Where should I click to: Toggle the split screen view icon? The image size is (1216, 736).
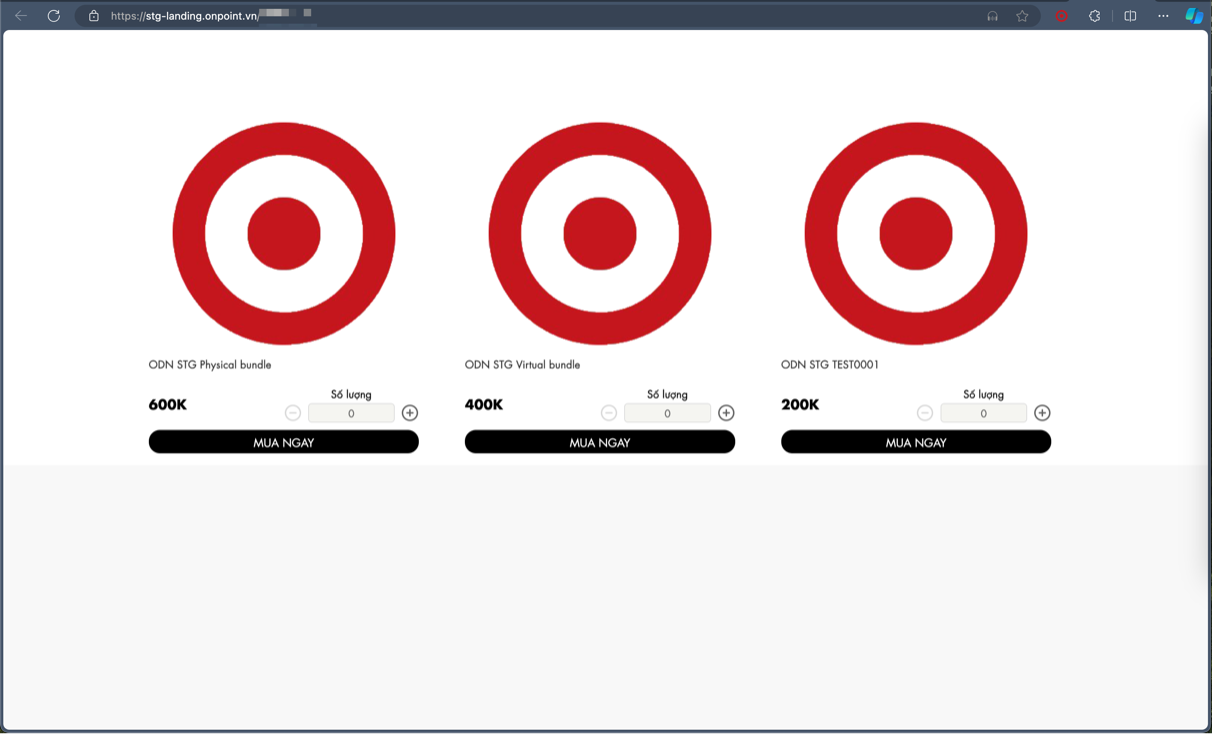click(x=1130, y=16)
